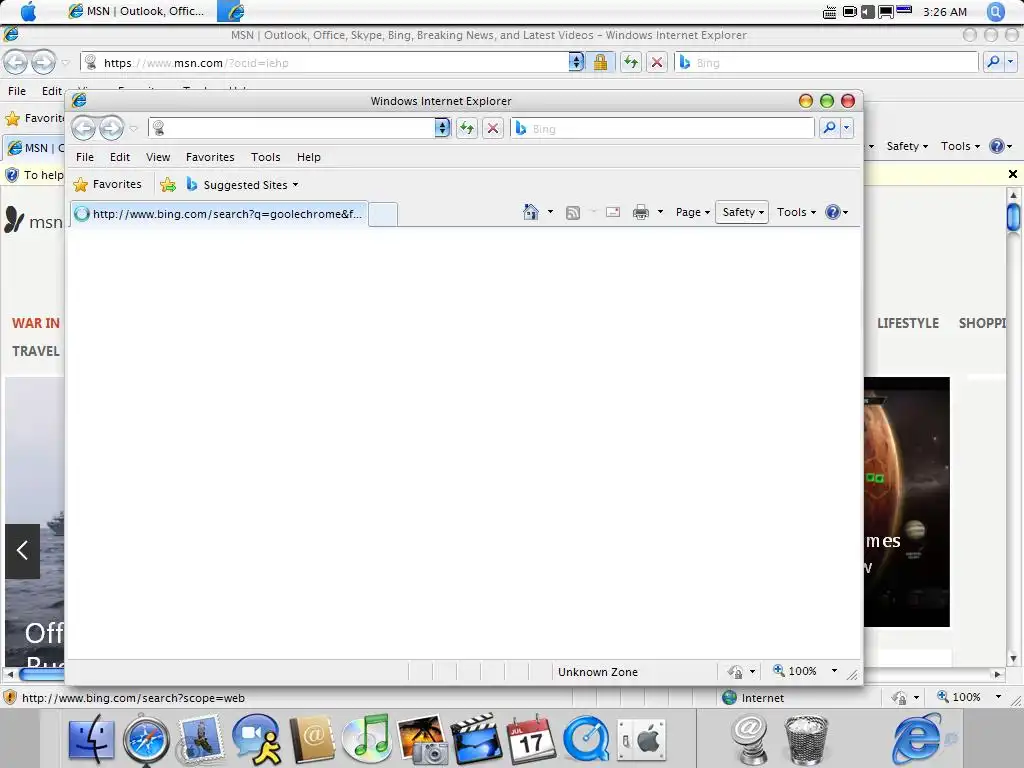Expand Print dropdown arrow in front window
This screenshot has height=768, width=1024.
coord(660,212)
